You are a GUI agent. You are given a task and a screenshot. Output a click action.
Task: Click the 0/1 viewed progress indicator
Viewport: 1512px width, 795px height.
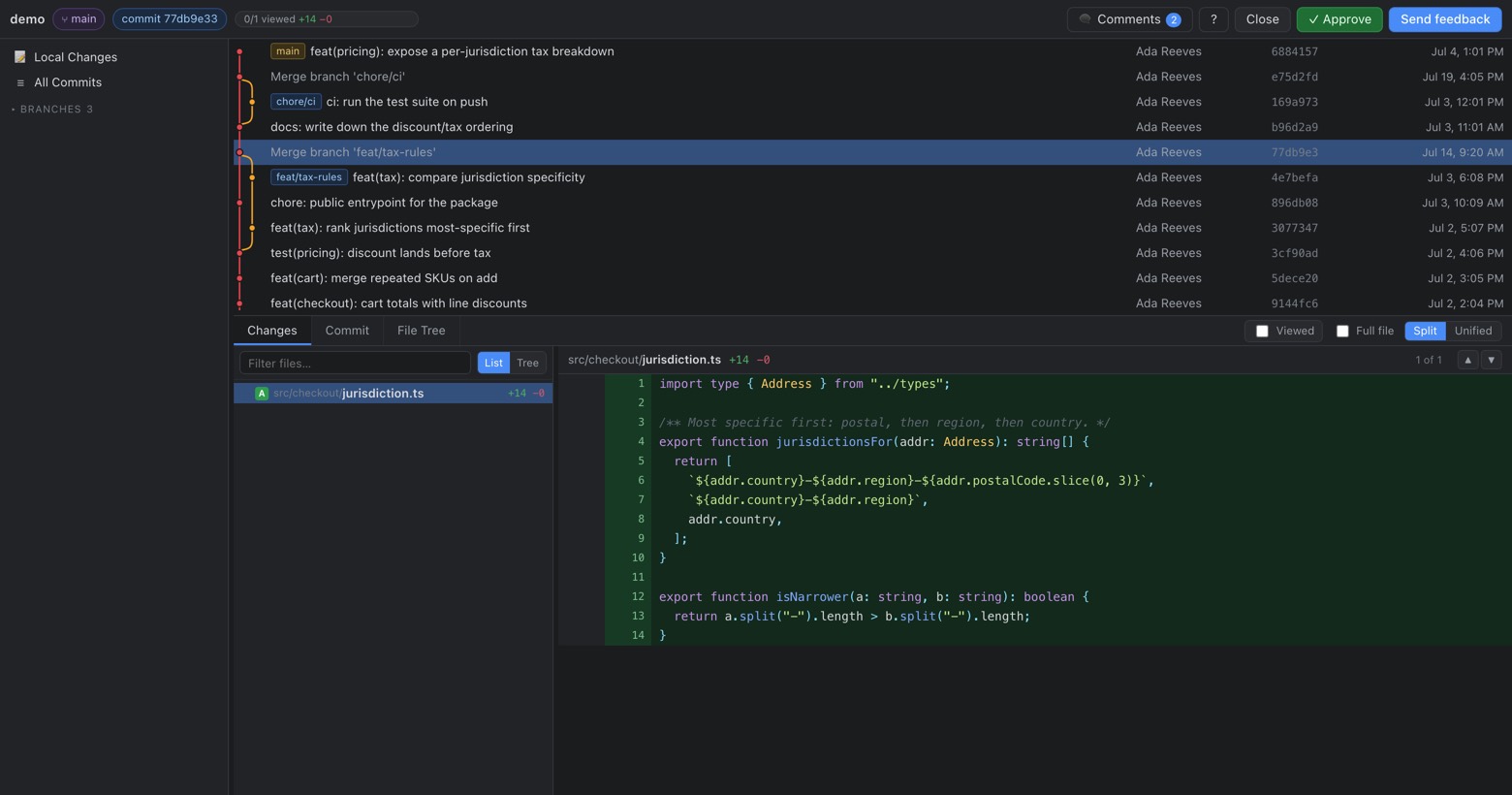pos(327,18)
